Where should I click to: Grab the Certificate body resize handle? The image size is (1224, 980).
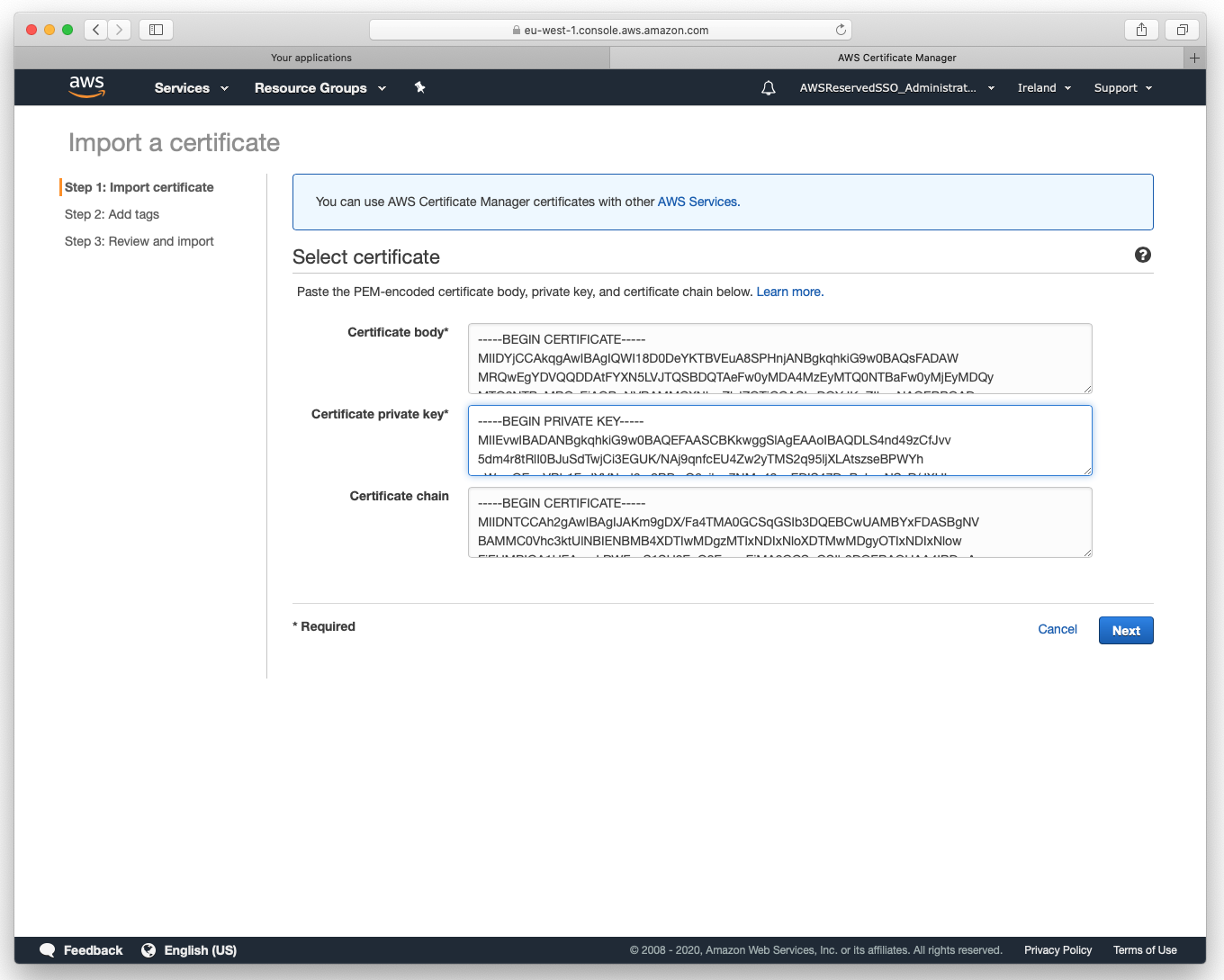pyautogui.click(x=1087, y=389)
